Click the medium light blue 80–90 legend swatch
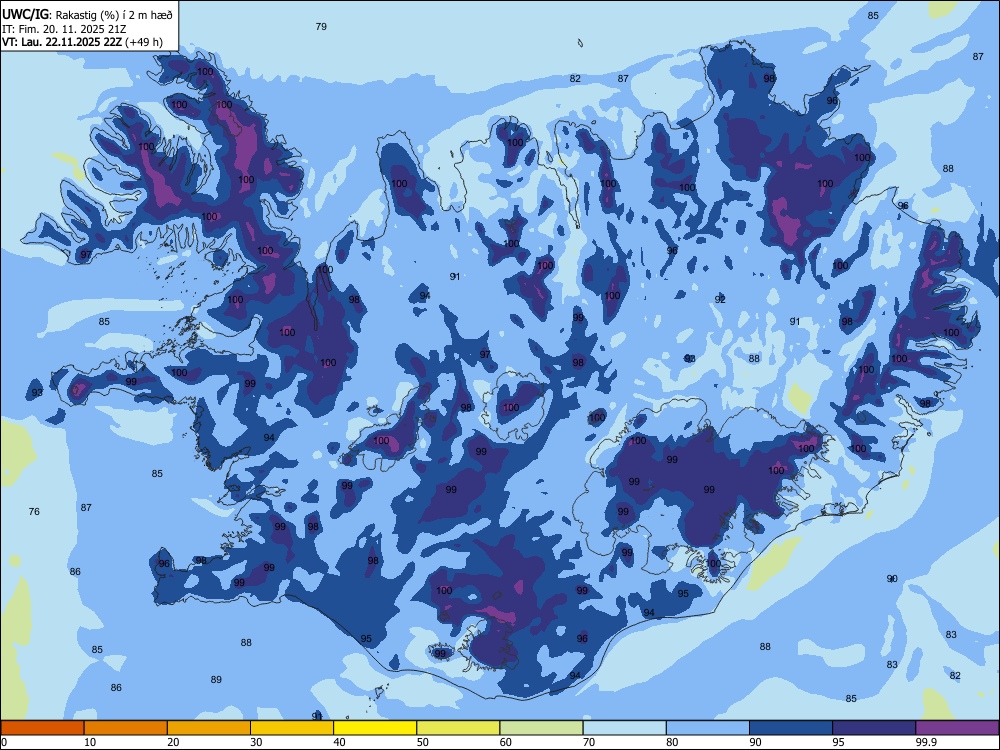Viewport: 1000px width, 750px height. (x=708, y=728)
